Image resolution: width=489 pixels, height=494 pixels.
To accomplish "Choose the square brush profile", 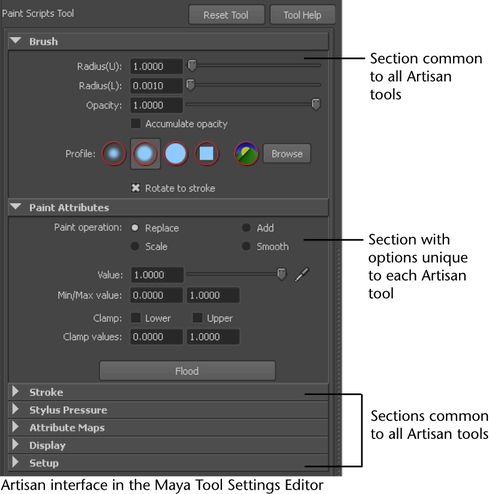I will point(206,154).
